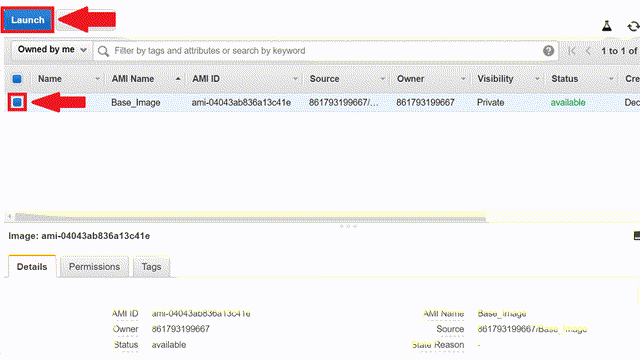This screenshot has height=360, width=640.
Task: Click the AMI Name Base_Image detail value
Action: pos(502,313)
